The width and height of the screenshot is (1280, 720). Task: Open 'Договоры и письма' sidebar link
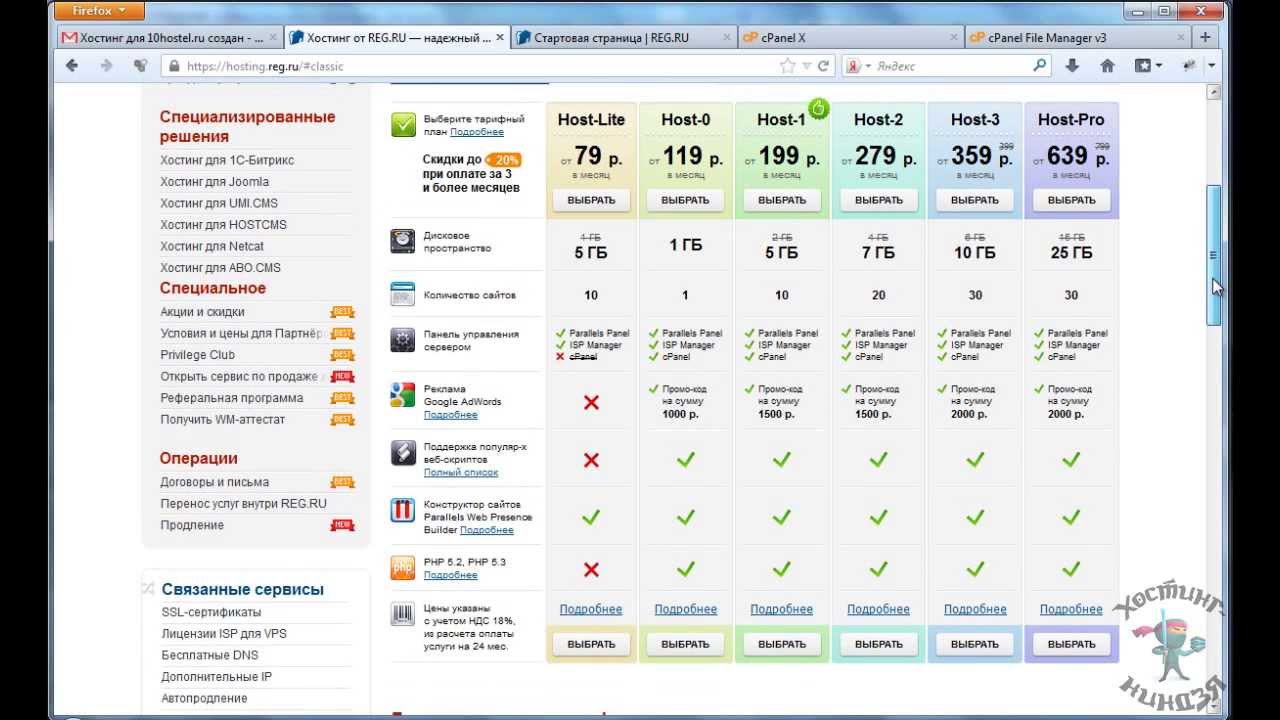click(214, 482)
